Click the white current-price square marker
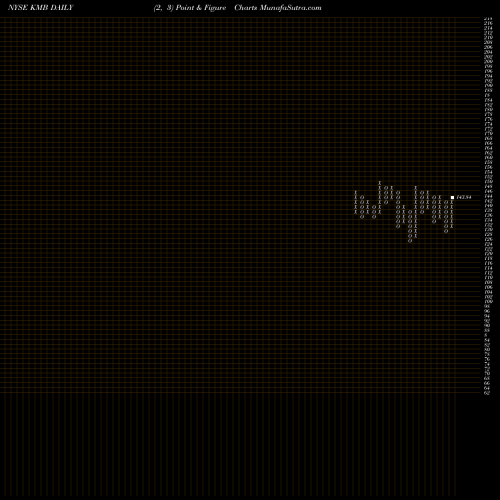 [x=452, y=197]
